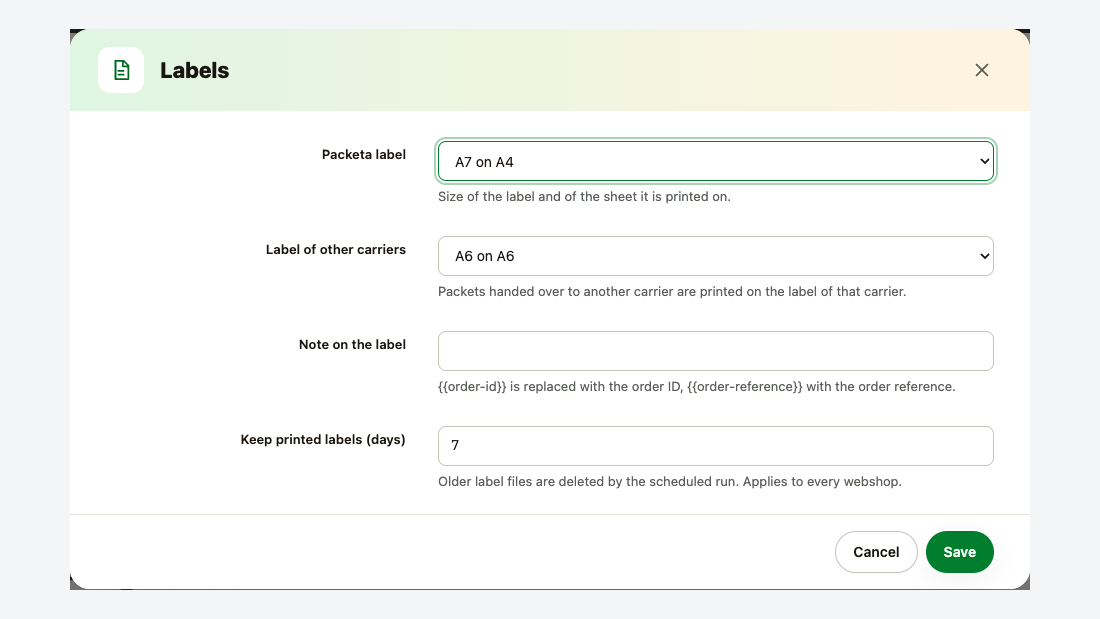
Task: Click the Keep printed labels days field
Action: [716, 446]
